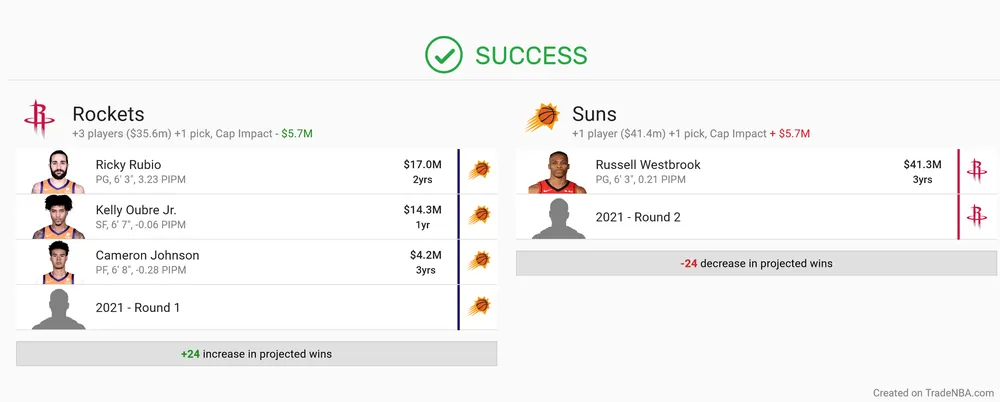Click the Rockets team logo in header
The width and height of the screenshot is (1000, 402).
click(x=40, y=118)
